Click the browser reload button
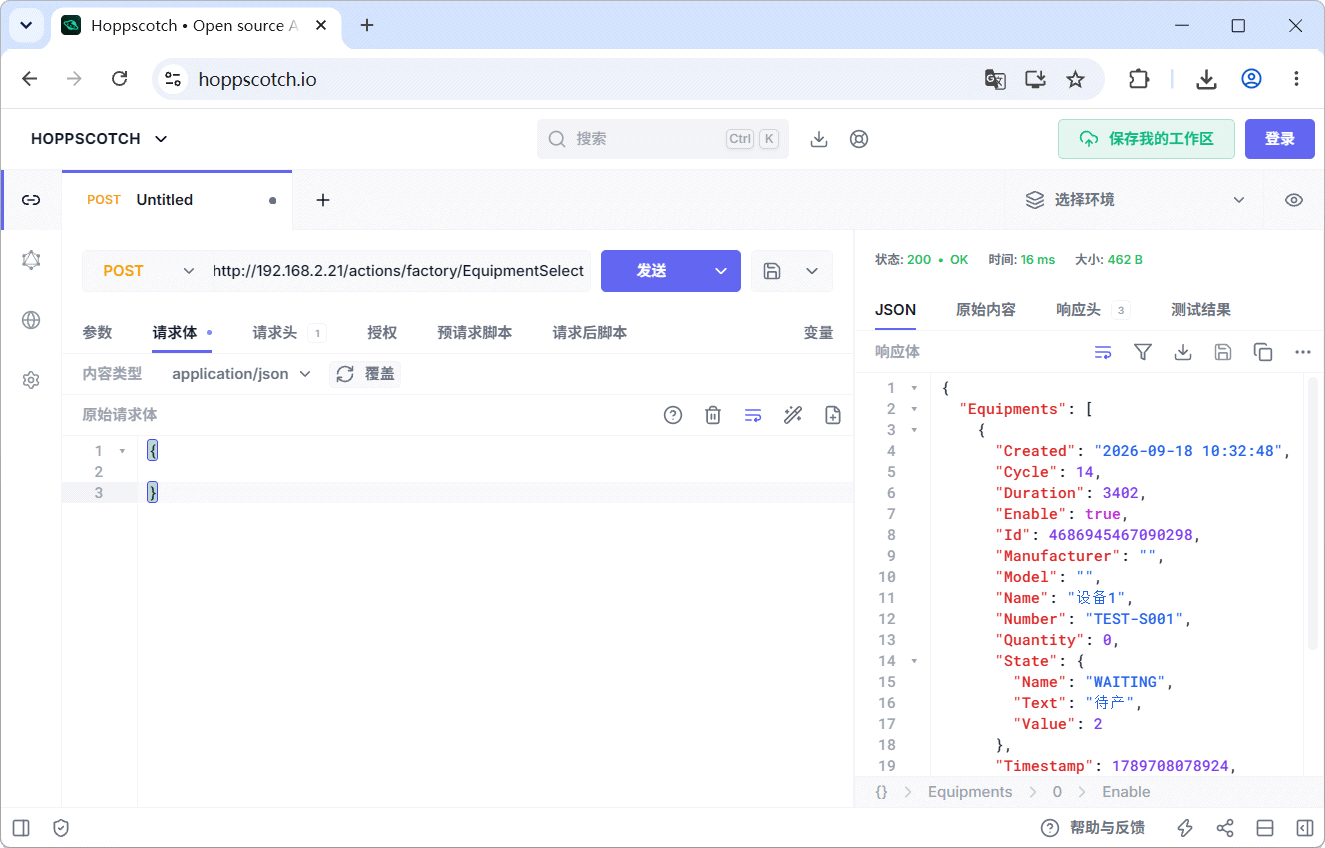 (119, 79)
